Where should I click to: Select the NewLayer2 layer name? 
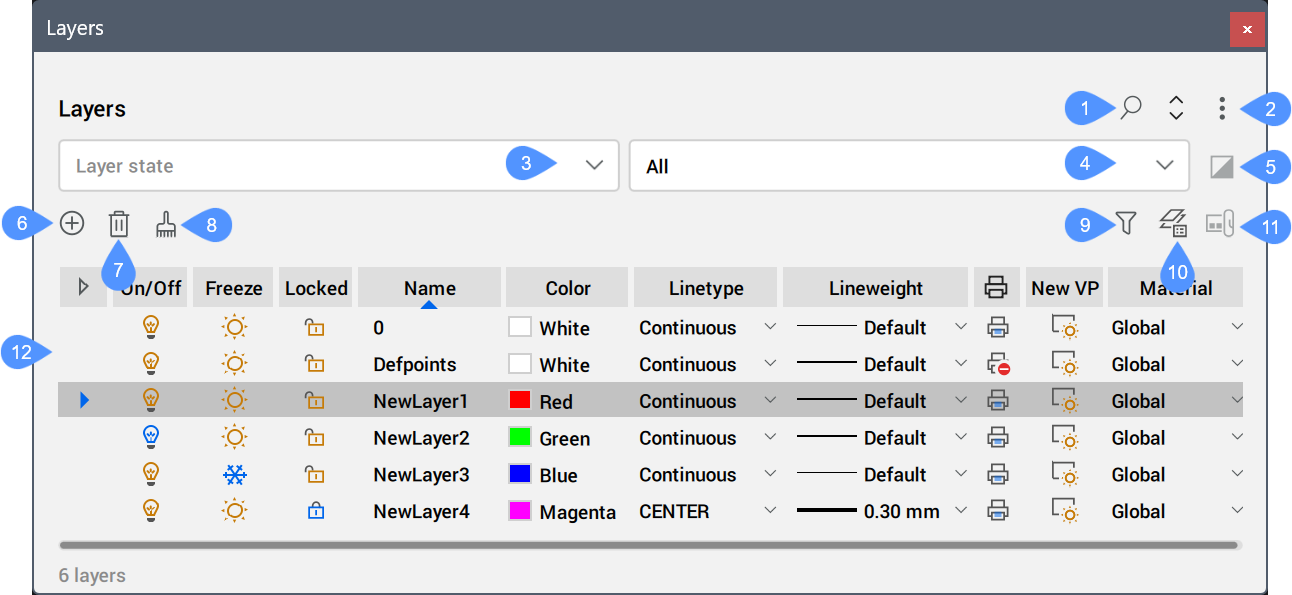pos(421,438)
